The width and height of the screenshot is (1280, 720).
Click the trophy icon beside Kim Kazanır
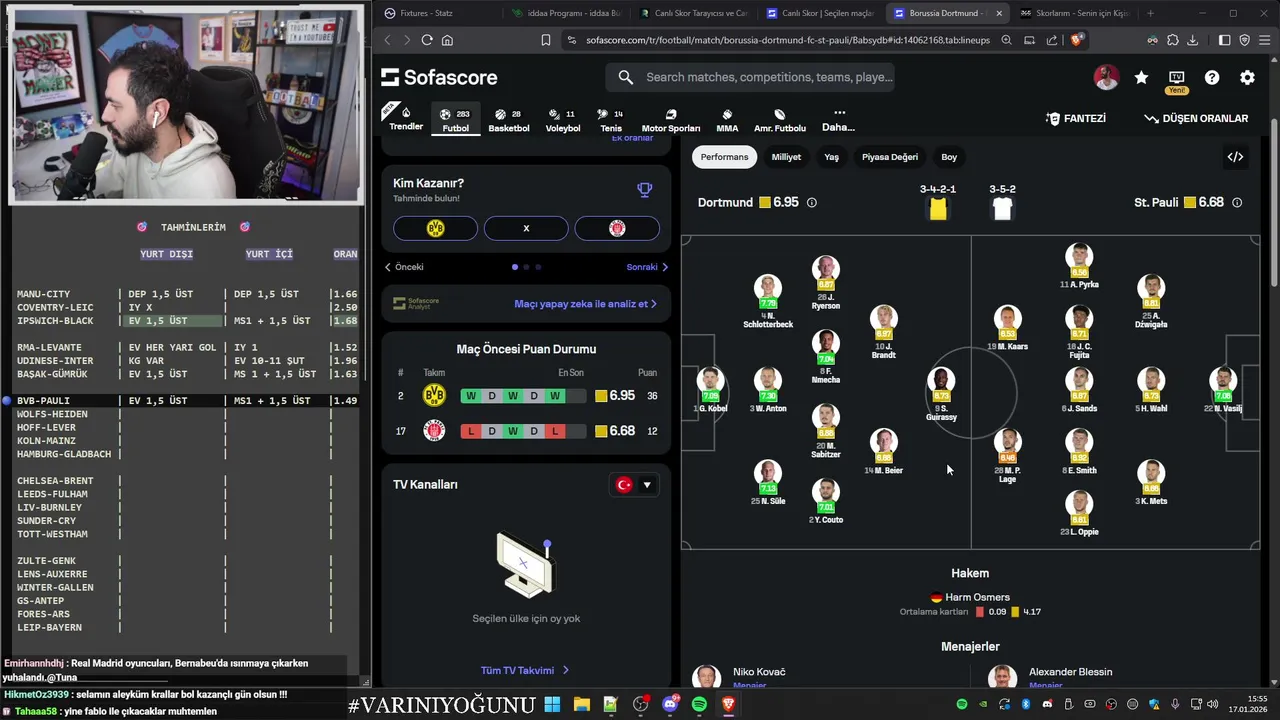click(645, 190)
